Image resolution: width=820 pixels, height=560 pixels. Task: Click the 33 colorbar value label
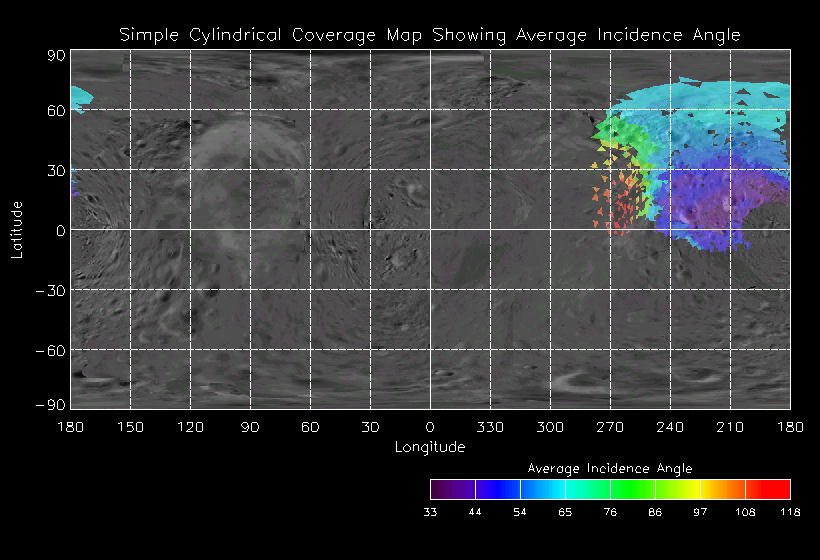pyautogui.click(x=430, y=512)
